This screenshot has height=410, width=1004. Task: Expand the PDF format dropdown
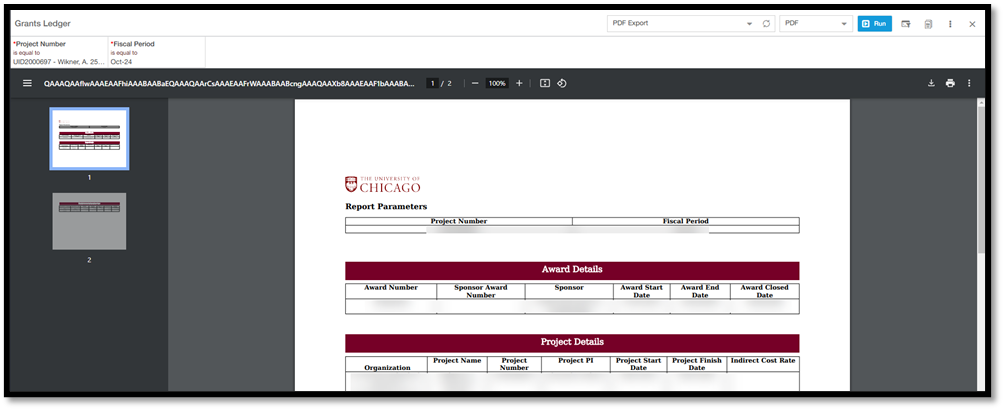click(845, 23)
